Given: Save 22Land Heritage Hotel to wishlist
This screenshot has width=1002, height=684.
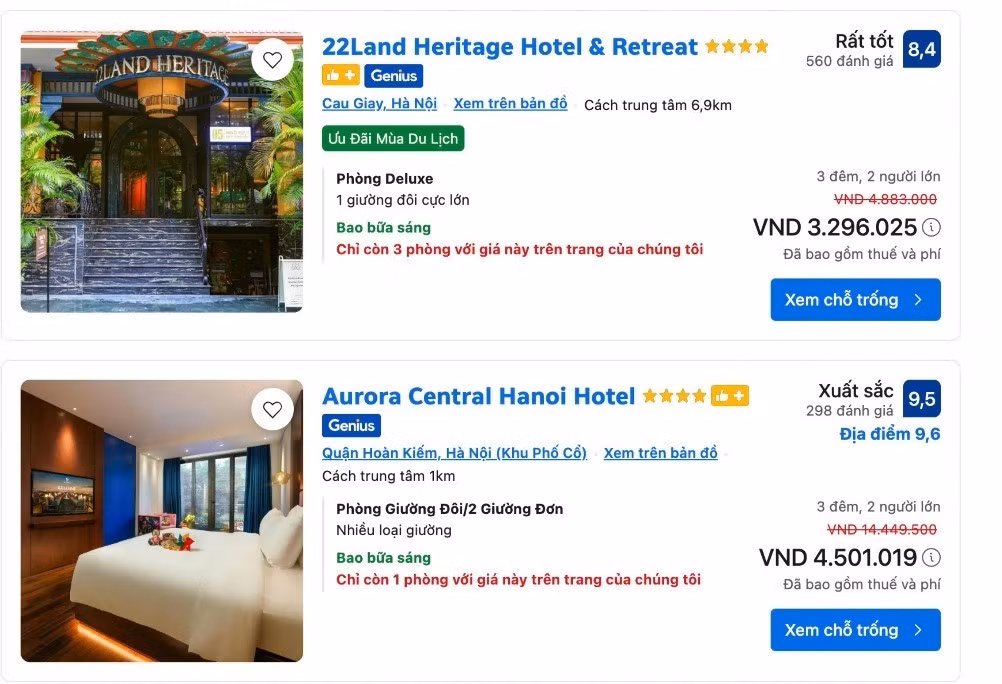Looking at the screenshot, I should (x=272, y=60).
